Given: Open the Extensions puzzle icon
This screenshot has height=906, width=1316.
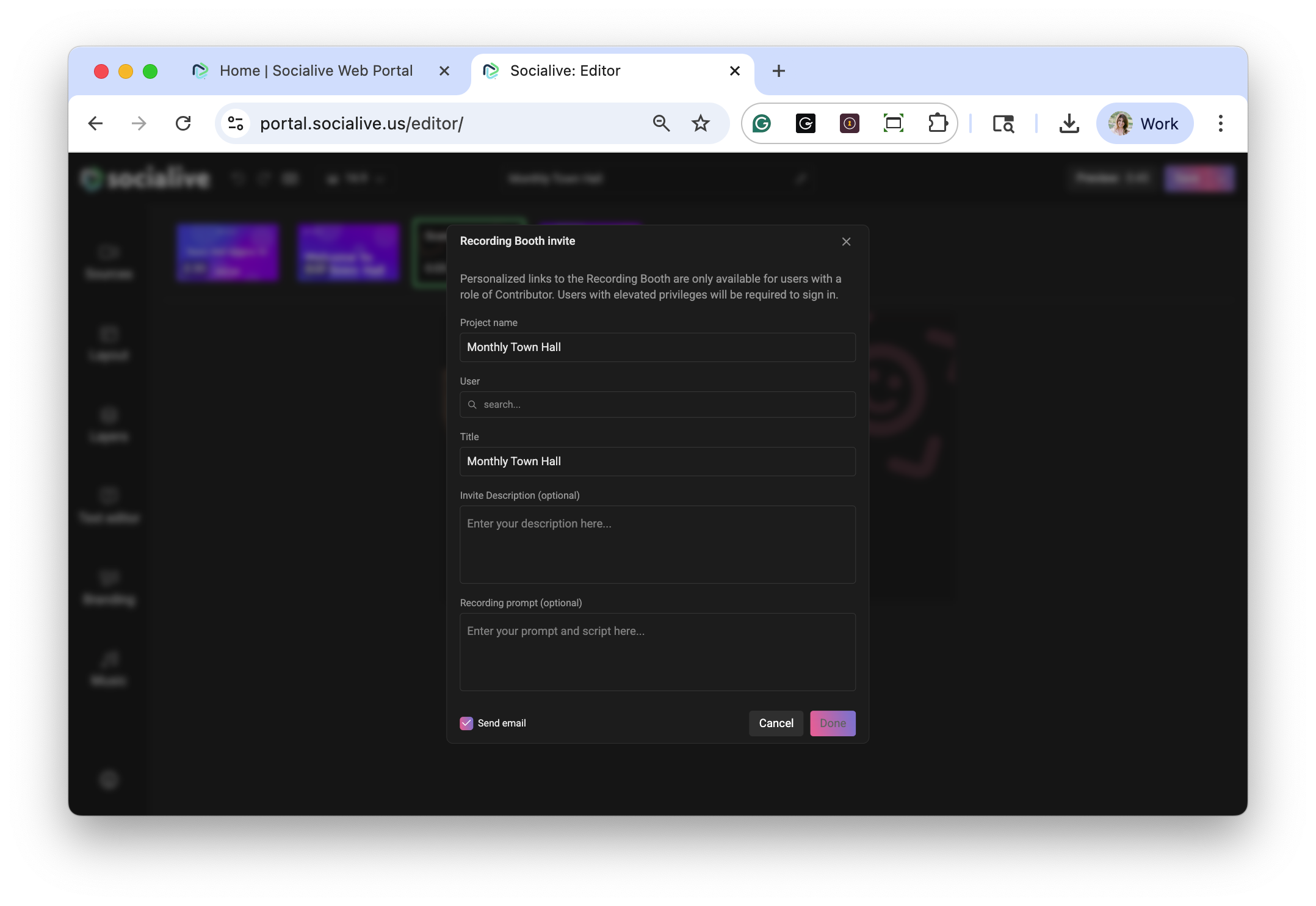Looking at the screenshot, I should click(938, 124).
